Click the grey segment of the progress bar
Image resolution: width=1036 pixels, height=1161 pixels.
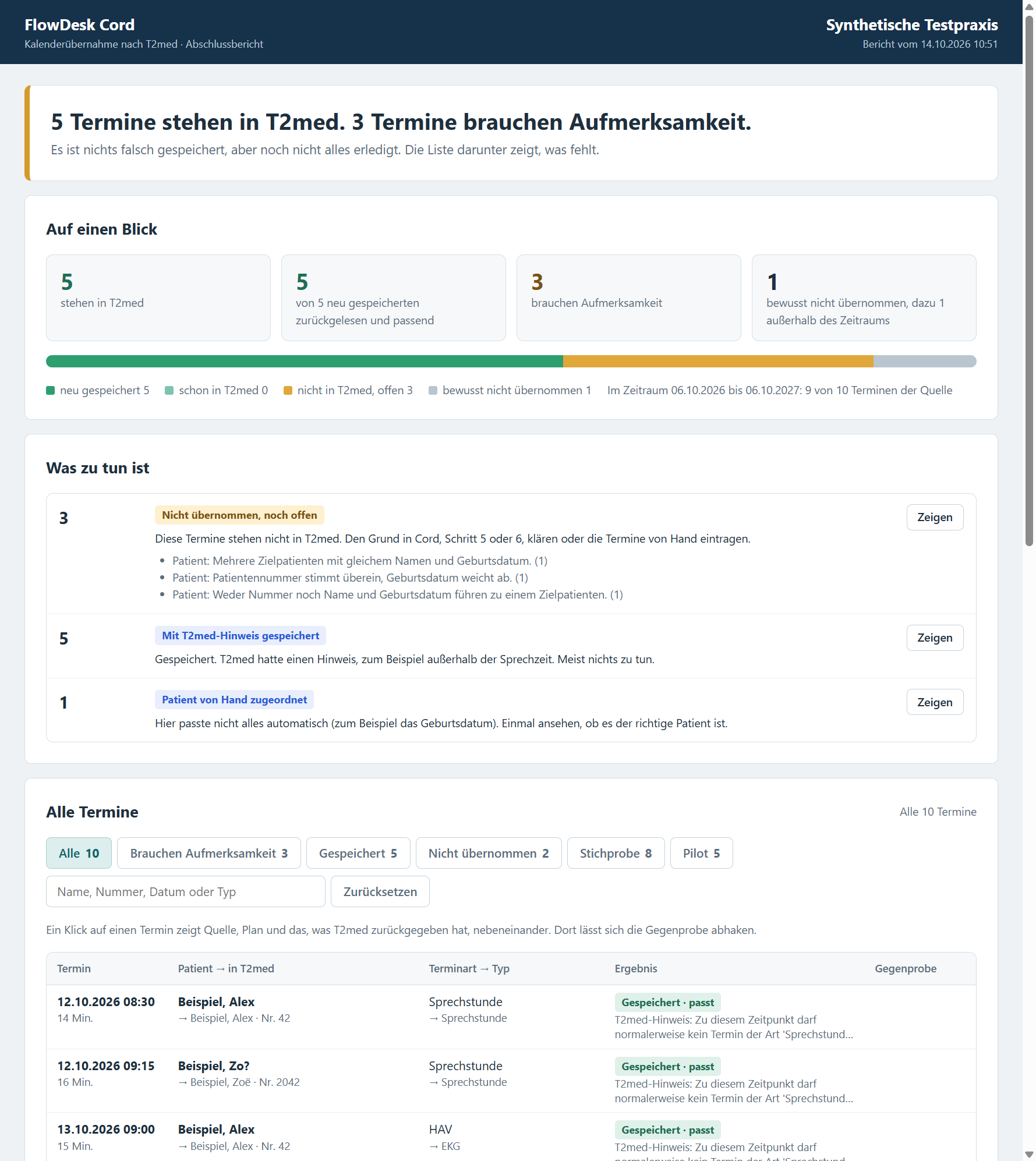(925, 361)
